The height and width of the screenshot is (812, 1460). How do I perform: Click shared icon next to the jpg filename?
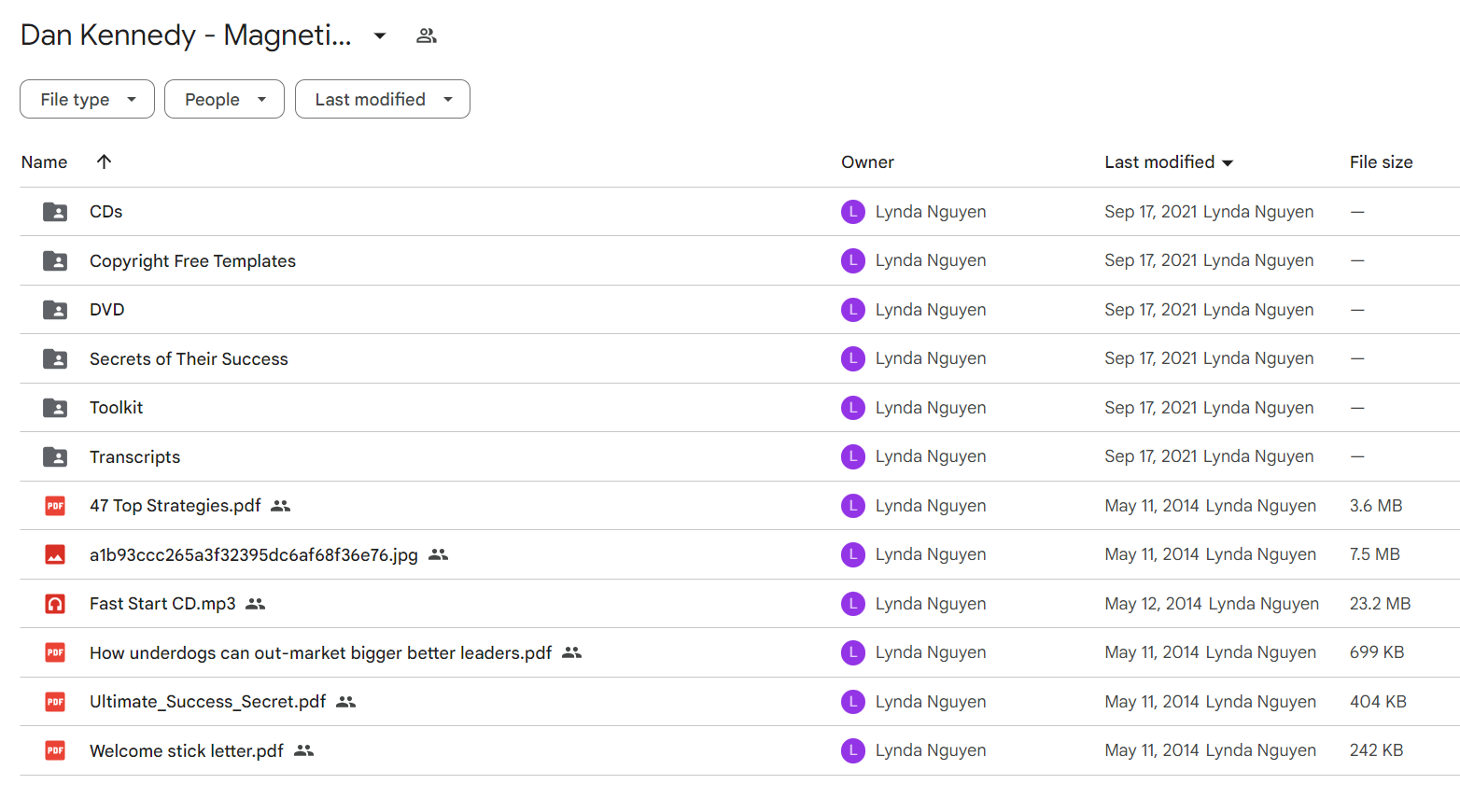[439, 554]
